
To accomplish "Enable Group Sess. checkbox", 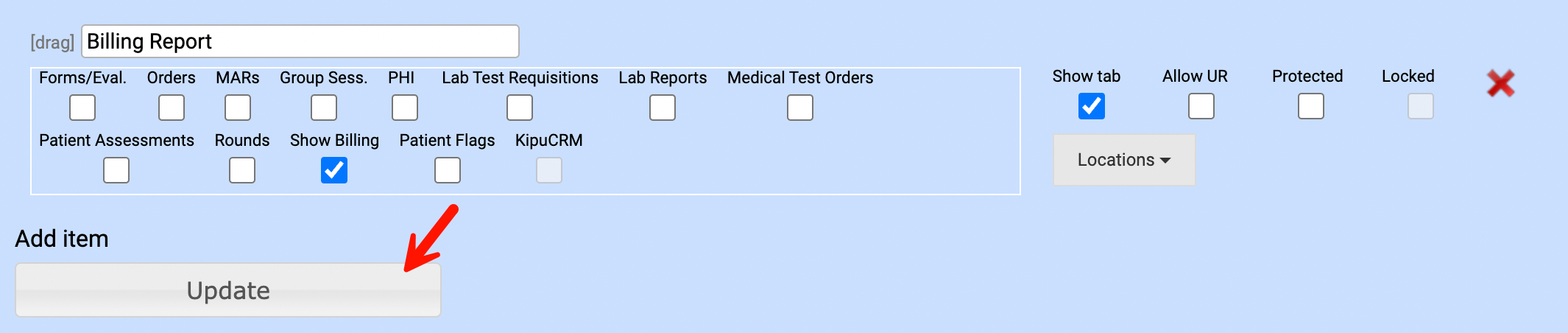I will [x=324, y=108].
